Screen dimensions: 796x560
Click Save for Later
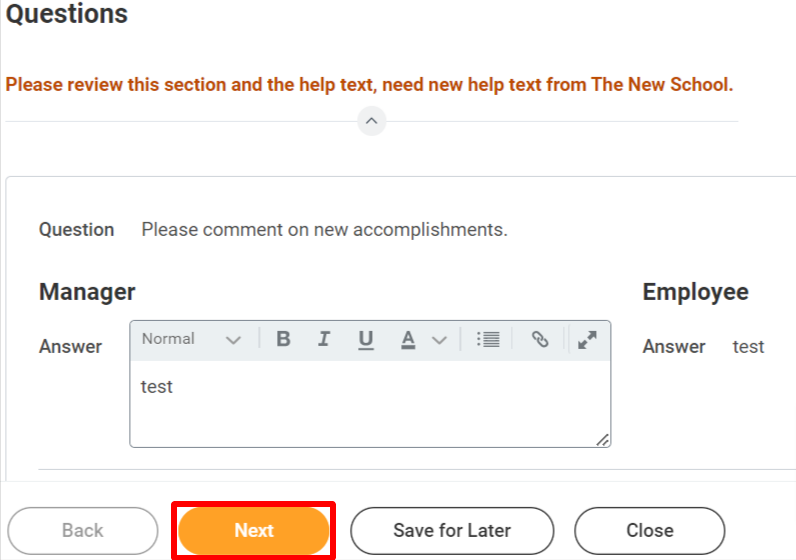pos(452,531)
